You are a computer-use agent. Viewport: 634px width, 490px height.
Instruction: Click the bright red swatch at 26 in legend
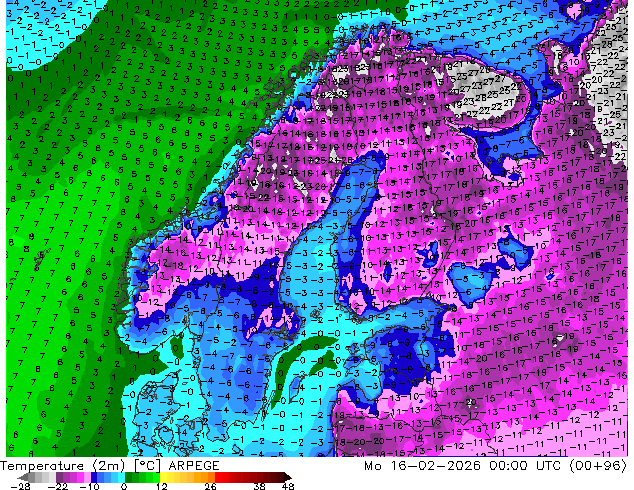(x=218, y=477)
